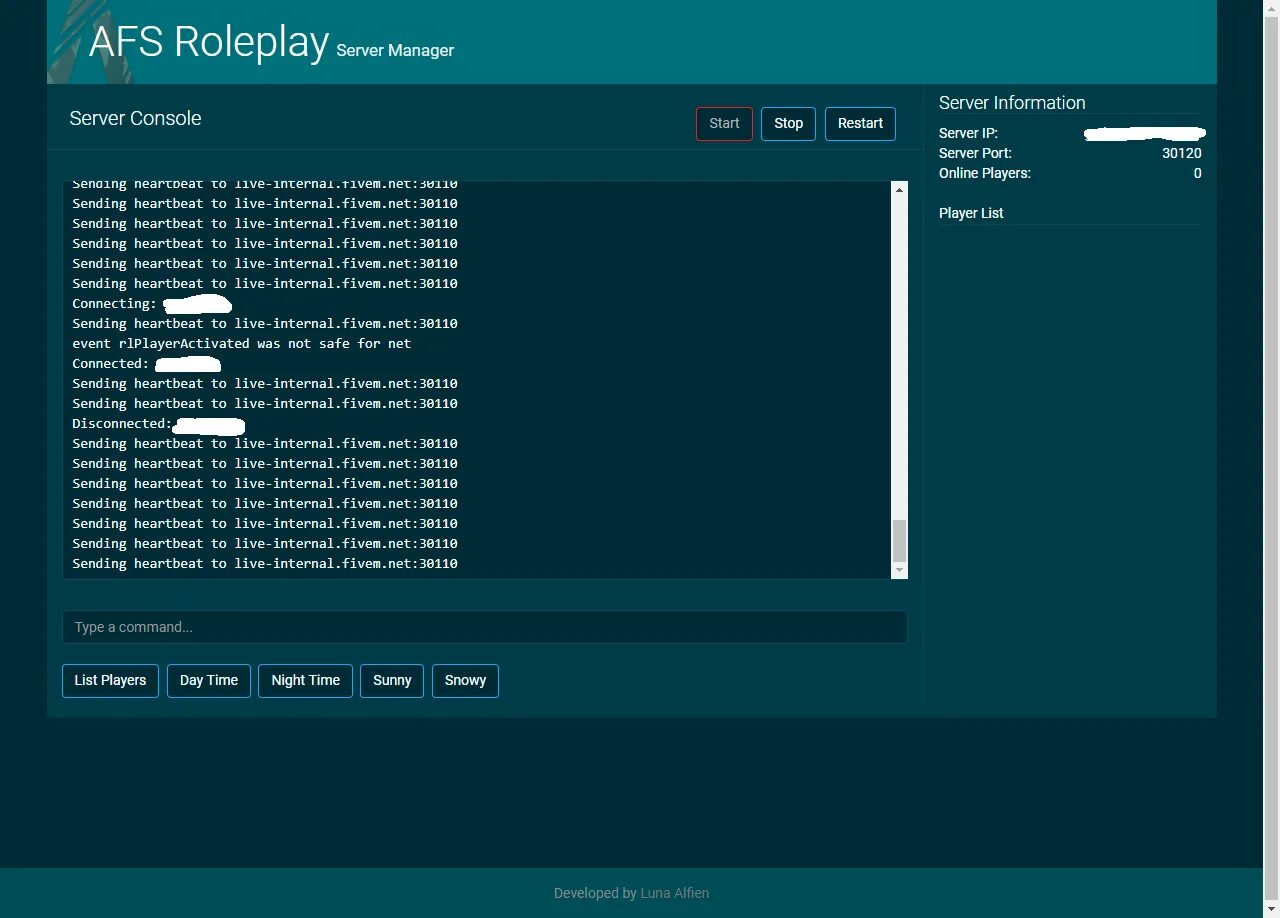Image resolution: width=1280 pixels, height=918 pixels.
Task: Select the port value 30120
Action: [x=1182, y=153]
